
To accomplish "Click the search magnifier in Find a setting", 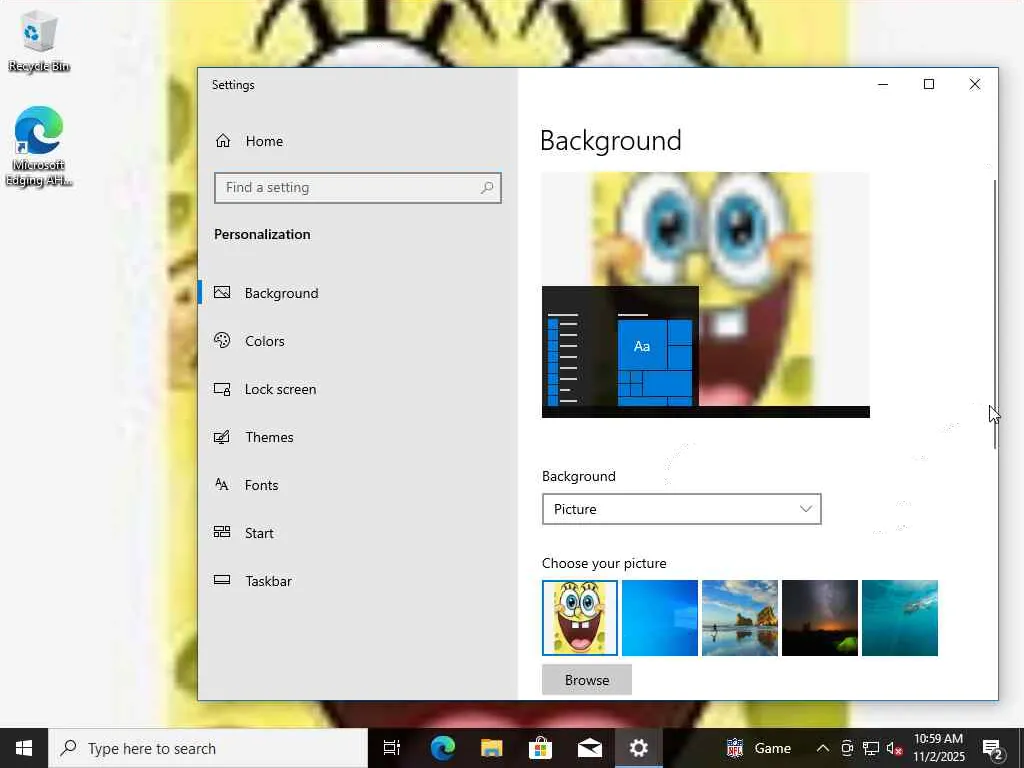I will [x=487, y=187].
